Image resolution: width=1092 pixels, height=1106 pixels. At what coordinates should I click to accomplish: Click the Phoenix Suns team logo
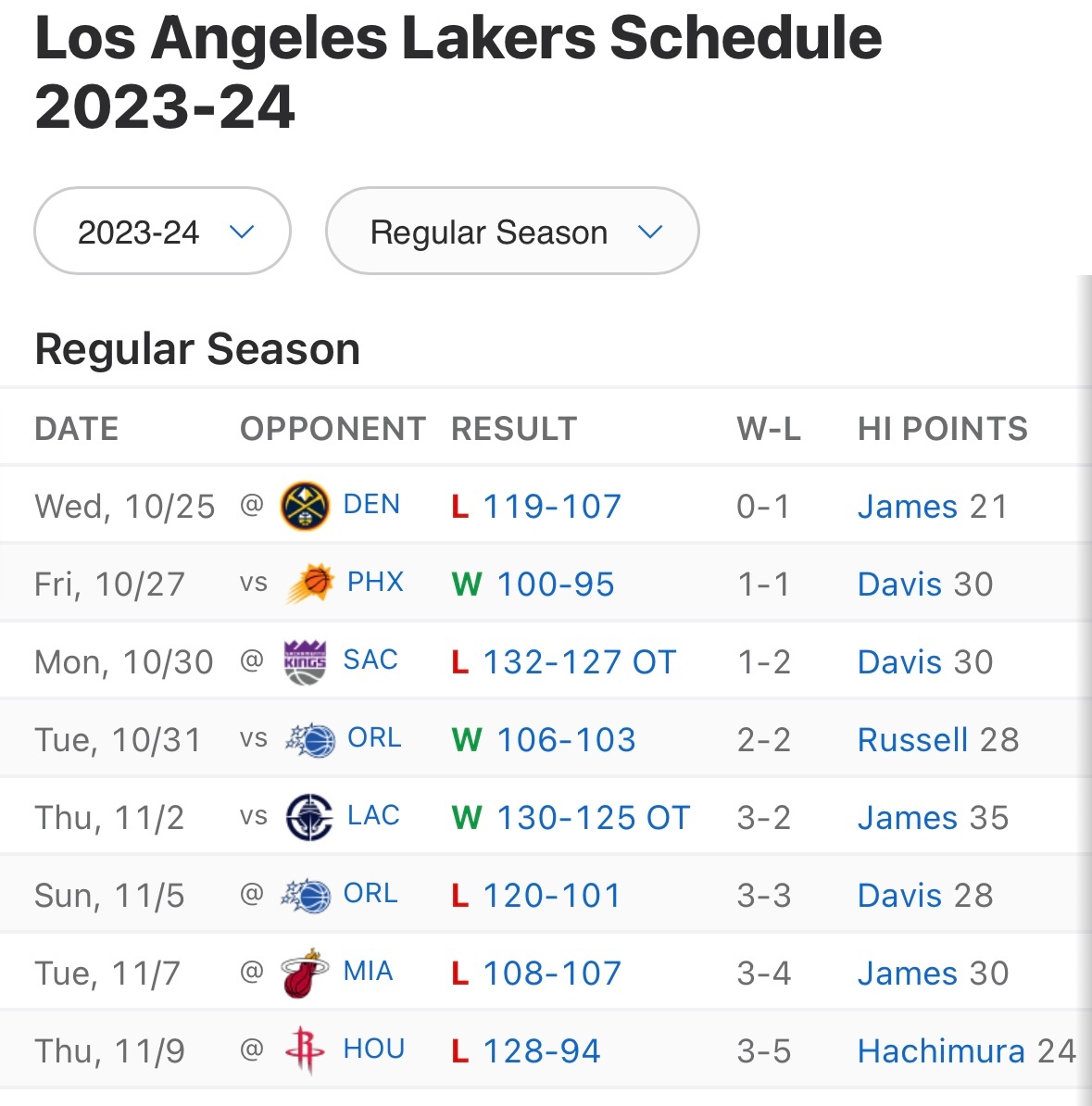(310, 584)
